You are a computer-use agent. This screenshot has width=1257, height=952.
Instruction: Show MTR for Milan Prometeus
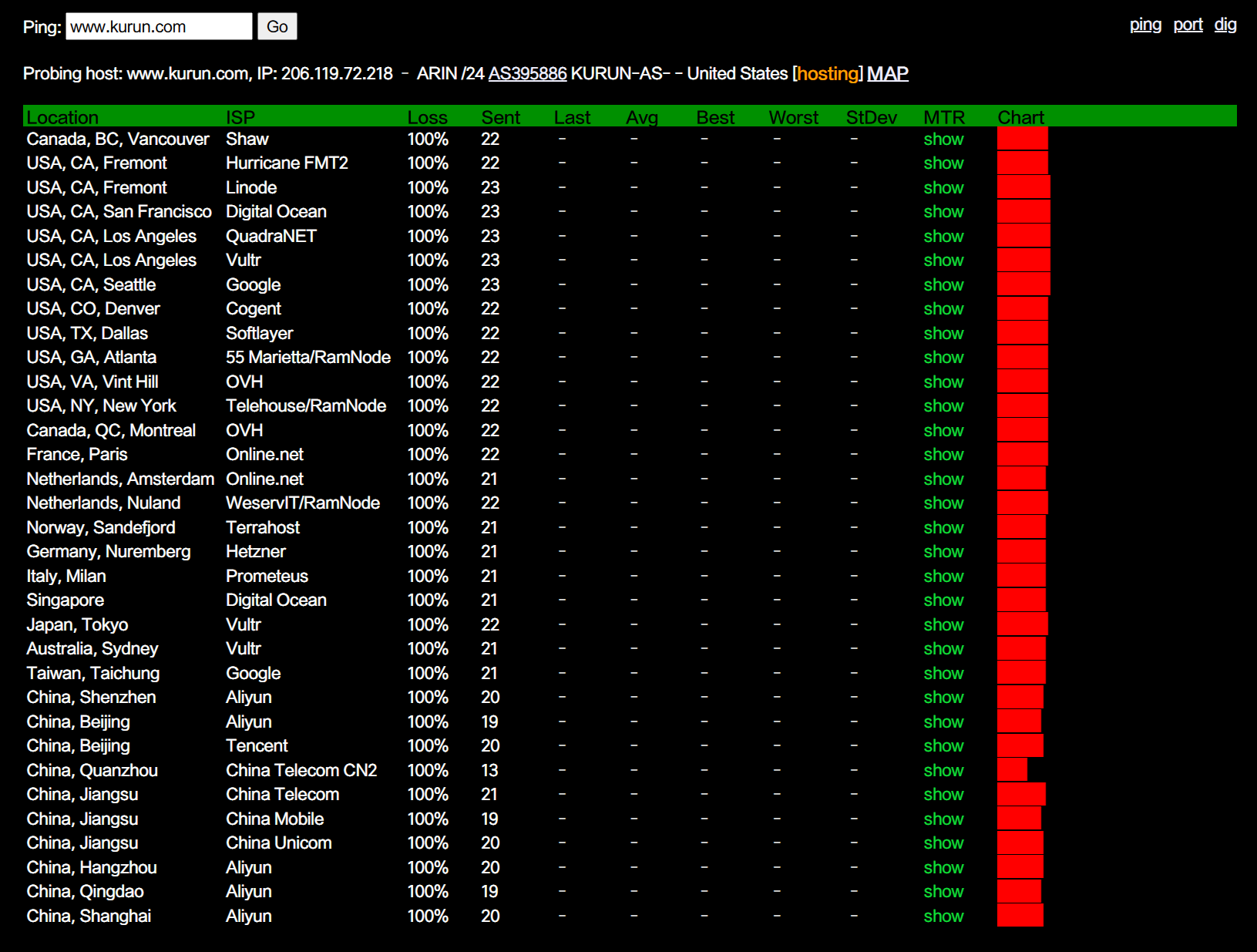943,576
